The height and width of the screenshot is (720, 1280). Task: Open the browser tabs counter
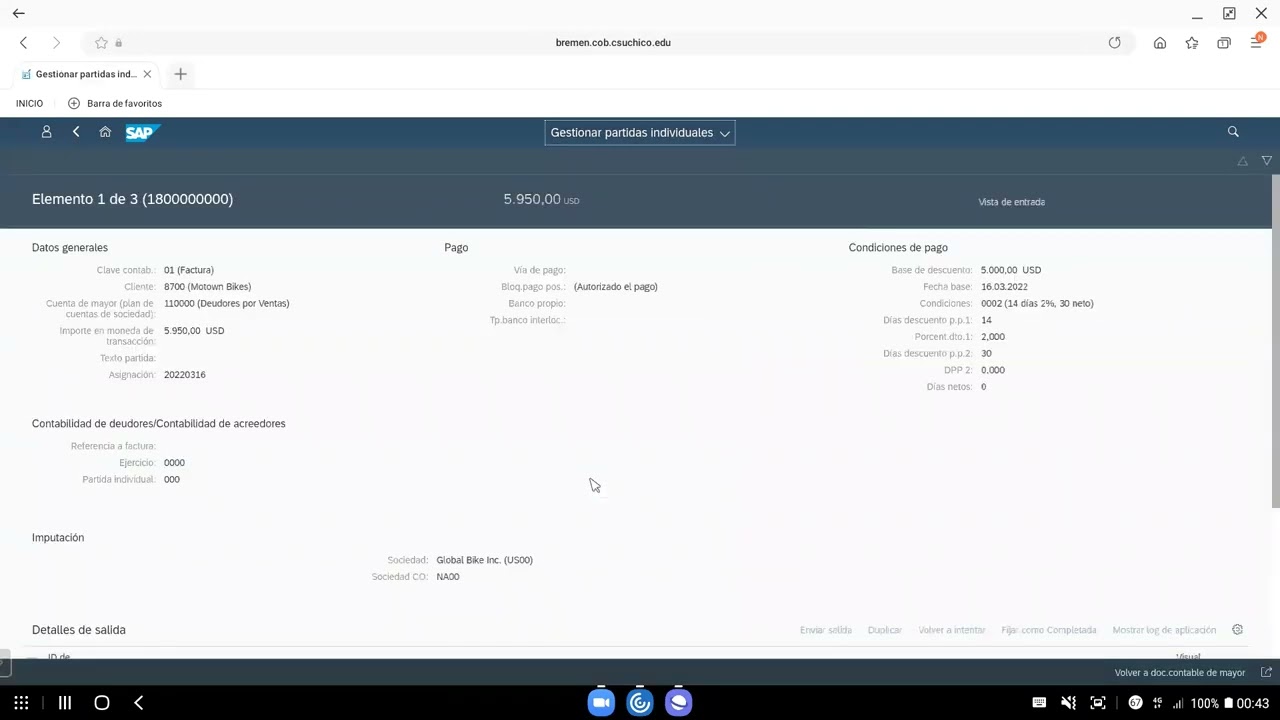pyautogui.click(x=1224, y=43)
